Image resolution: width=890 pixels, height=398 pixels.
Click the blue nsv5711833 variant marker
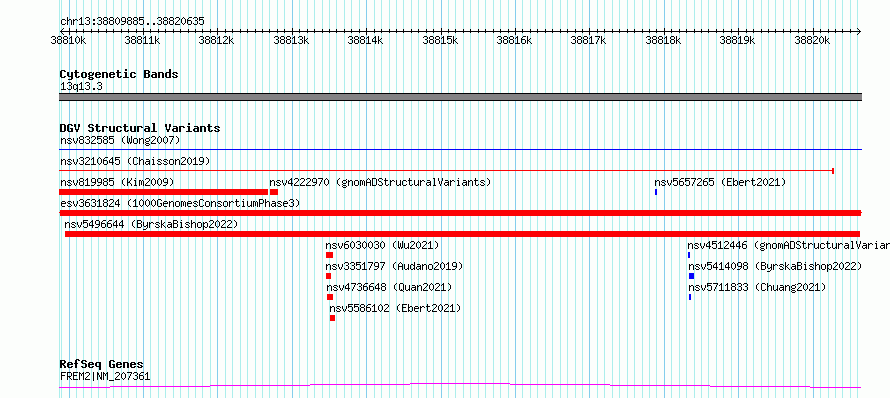point(690,297)
